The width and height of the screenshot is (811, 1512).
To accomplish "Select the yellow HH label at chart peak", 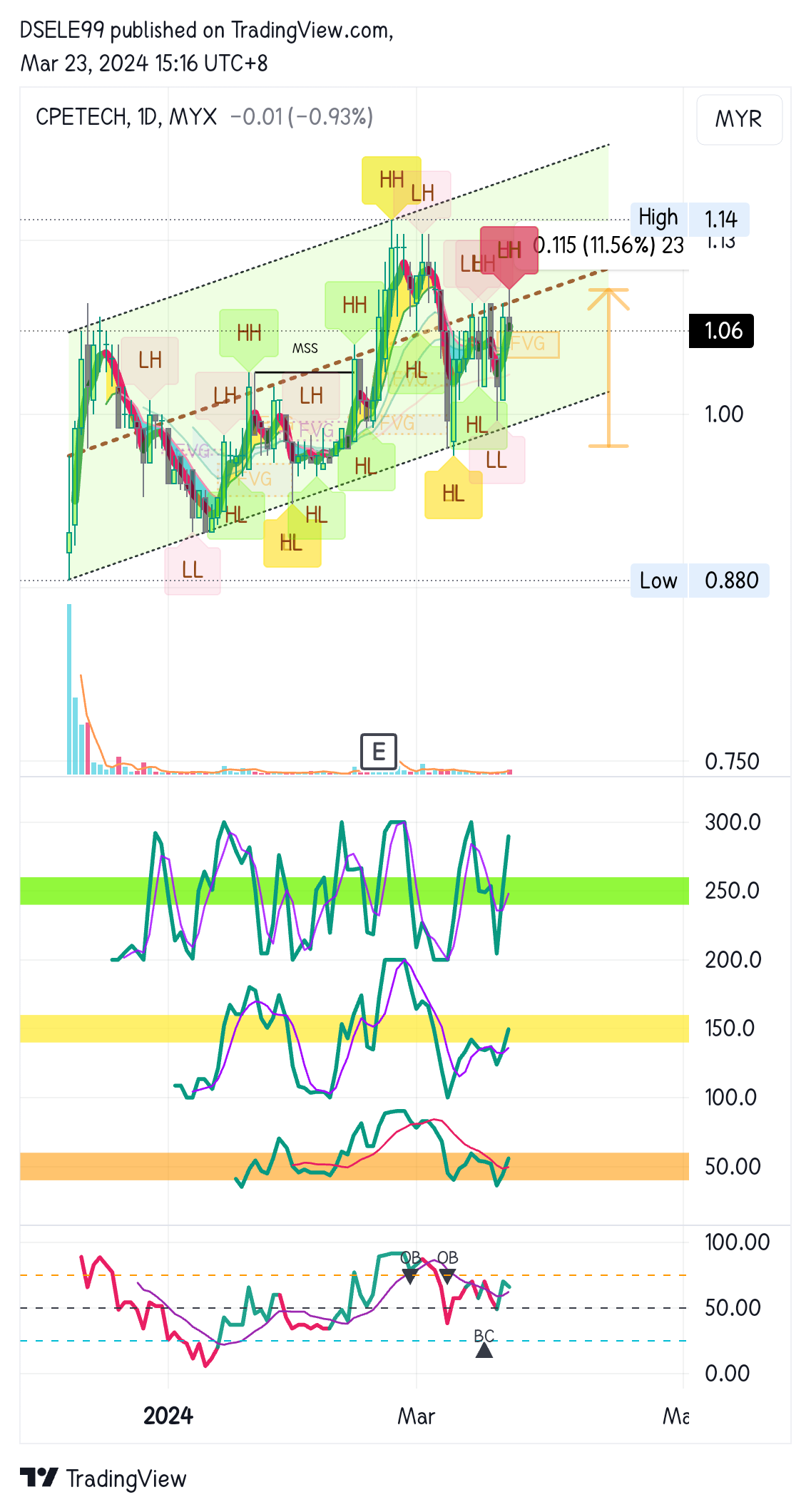I will coord(392,180).
